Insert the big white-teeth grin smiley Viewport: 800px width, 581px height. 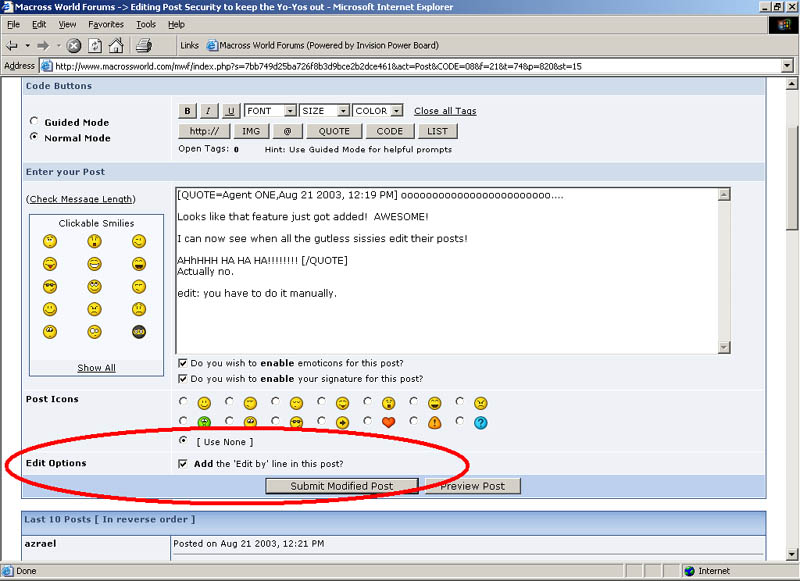click(x=94, y=264)
